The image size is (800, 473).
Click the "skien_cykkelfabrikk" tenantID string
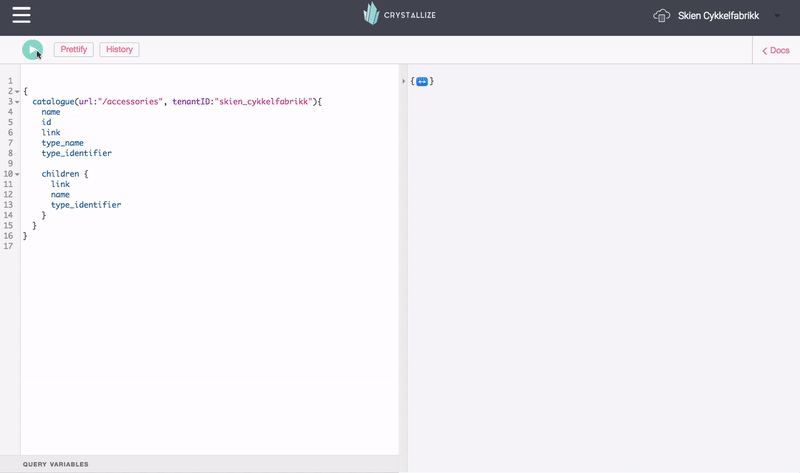[263, 102]
